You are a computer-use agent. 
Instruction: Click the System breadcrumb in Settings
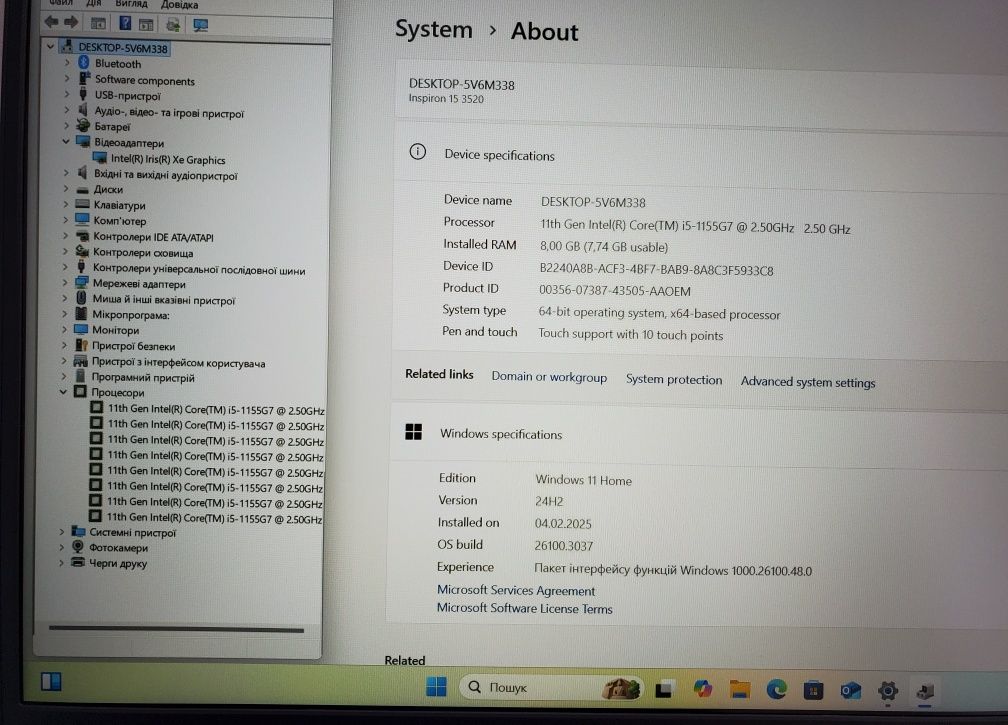pos(434,29)
